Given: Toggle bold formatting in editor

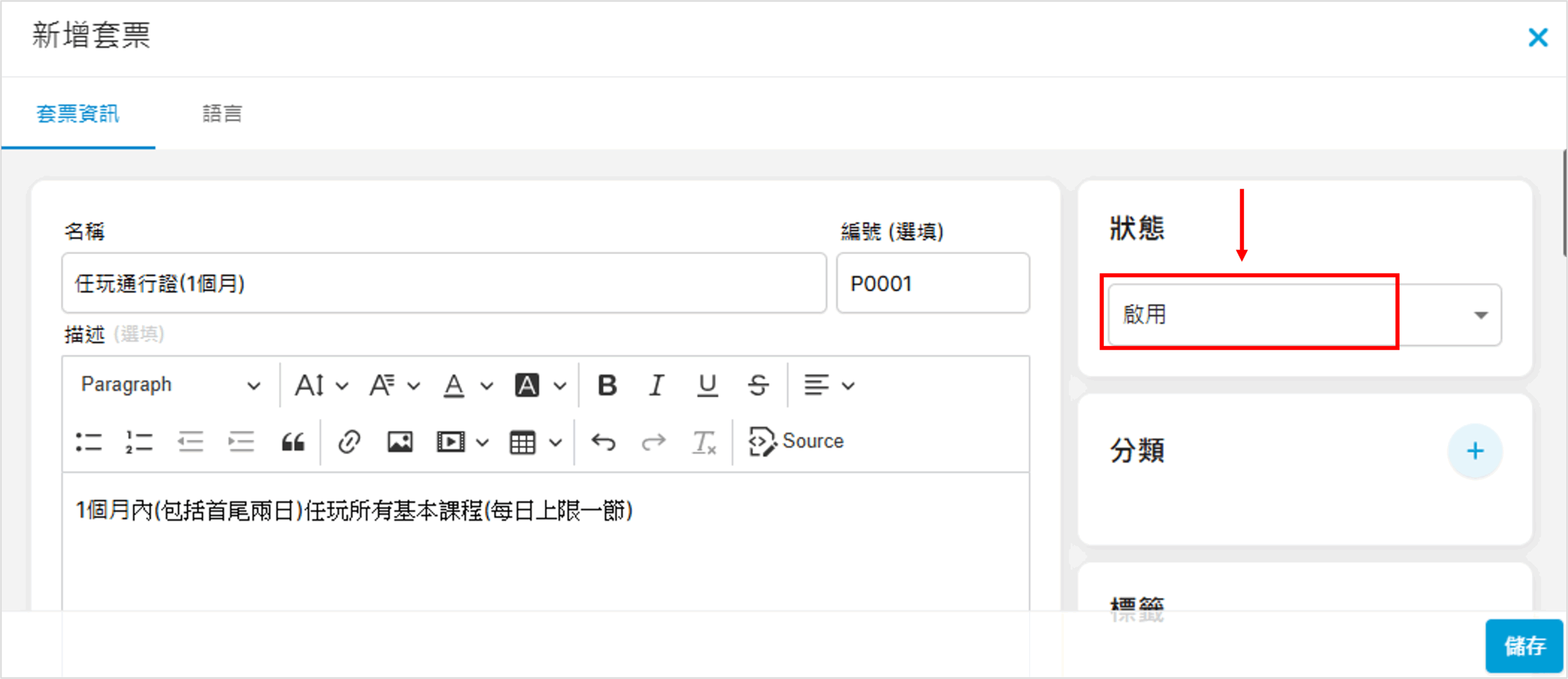Looking at the screenshot, I should [607, 386].
